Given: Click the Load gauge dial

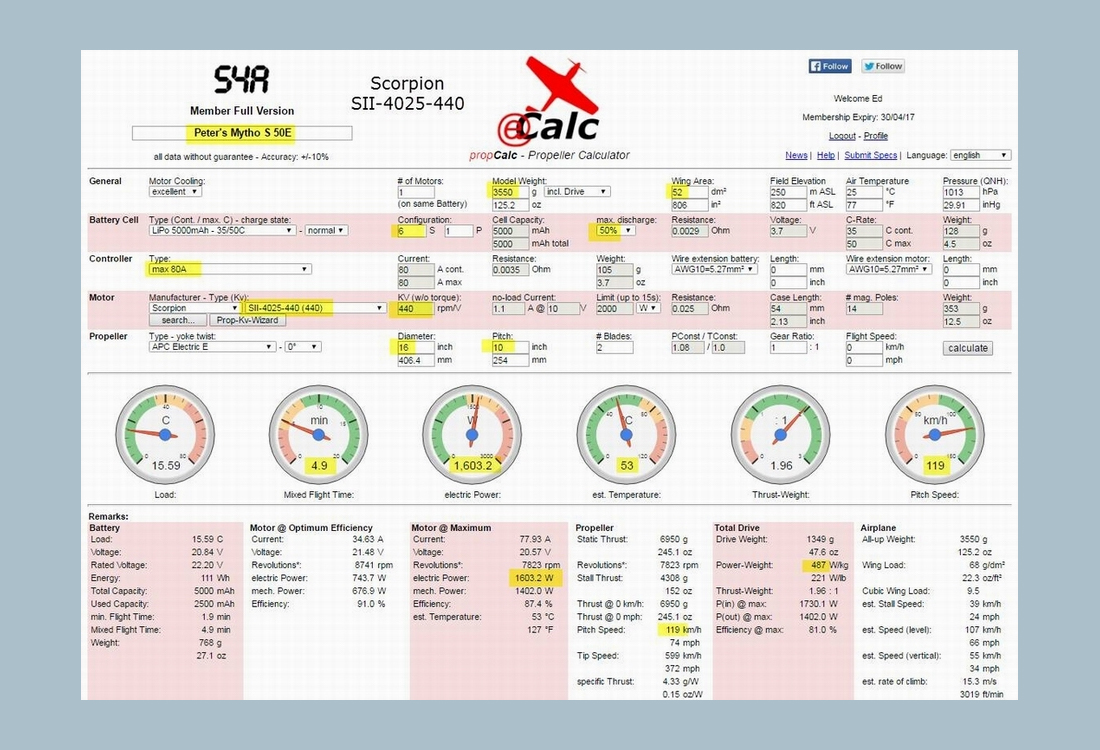Looking at the screenshot, I should click(165, 434).
